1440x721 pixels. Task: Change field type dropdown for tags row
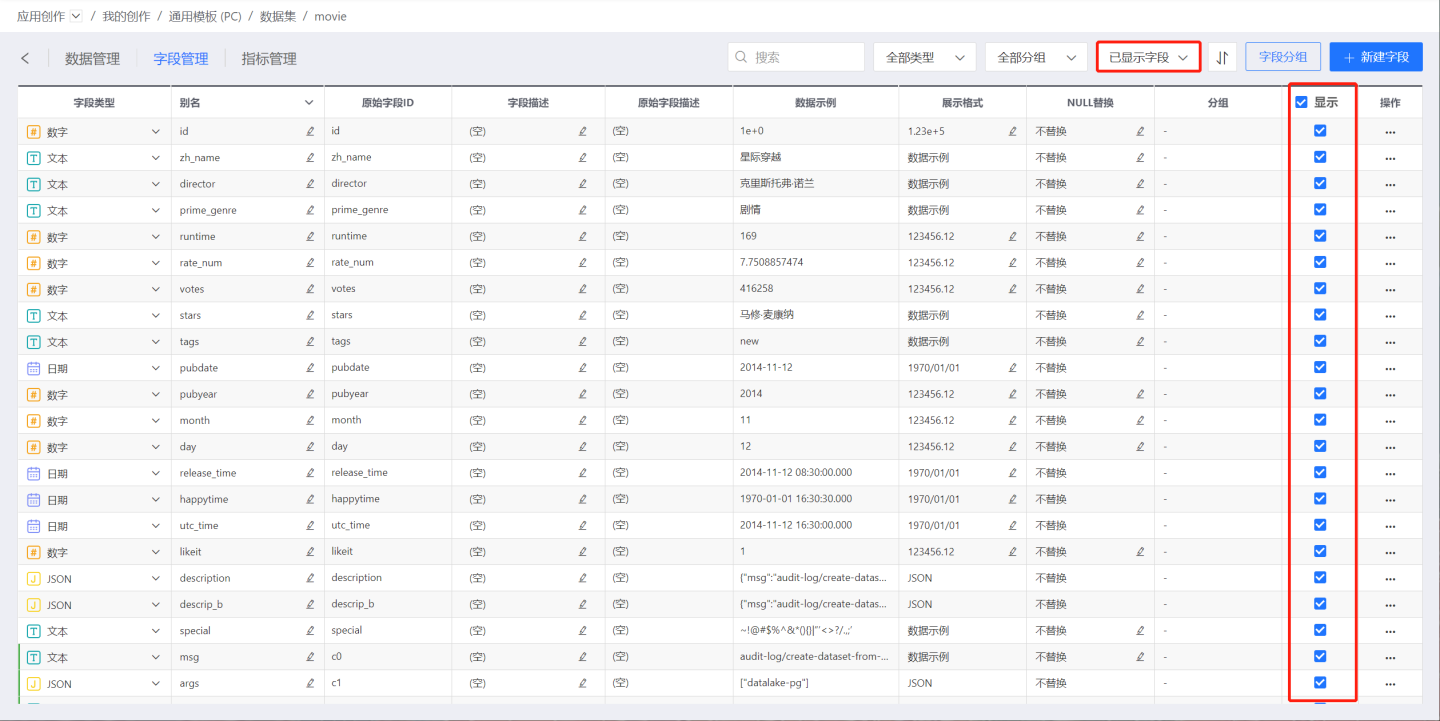(x=155, y=342)
